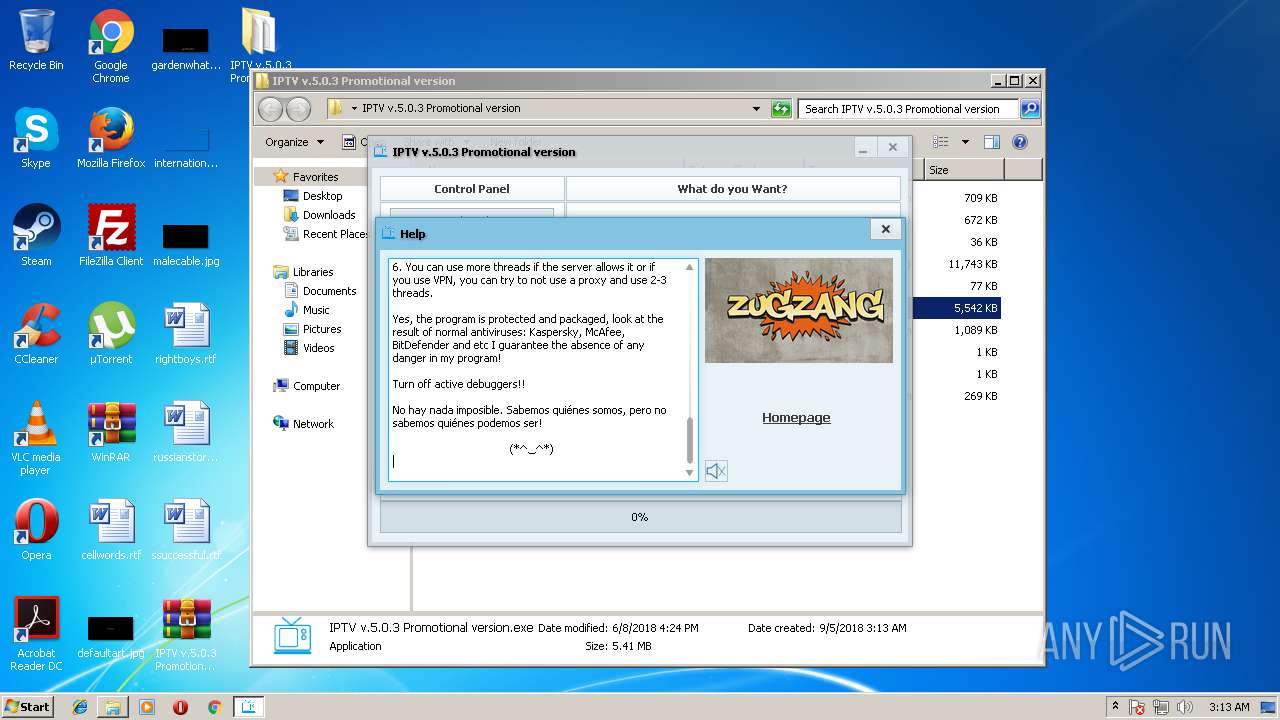Select Documents library
1280x720 pixels.
tap(329, 291)
